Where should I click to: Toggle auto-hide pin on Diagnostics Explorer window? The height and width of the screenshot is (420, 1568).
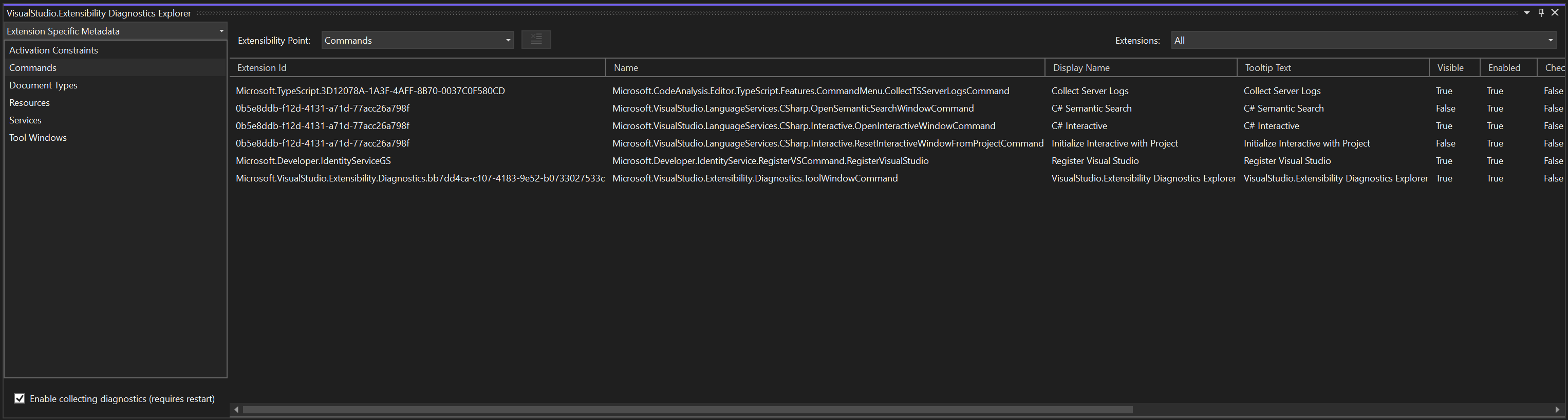(x=1541, y=13)
